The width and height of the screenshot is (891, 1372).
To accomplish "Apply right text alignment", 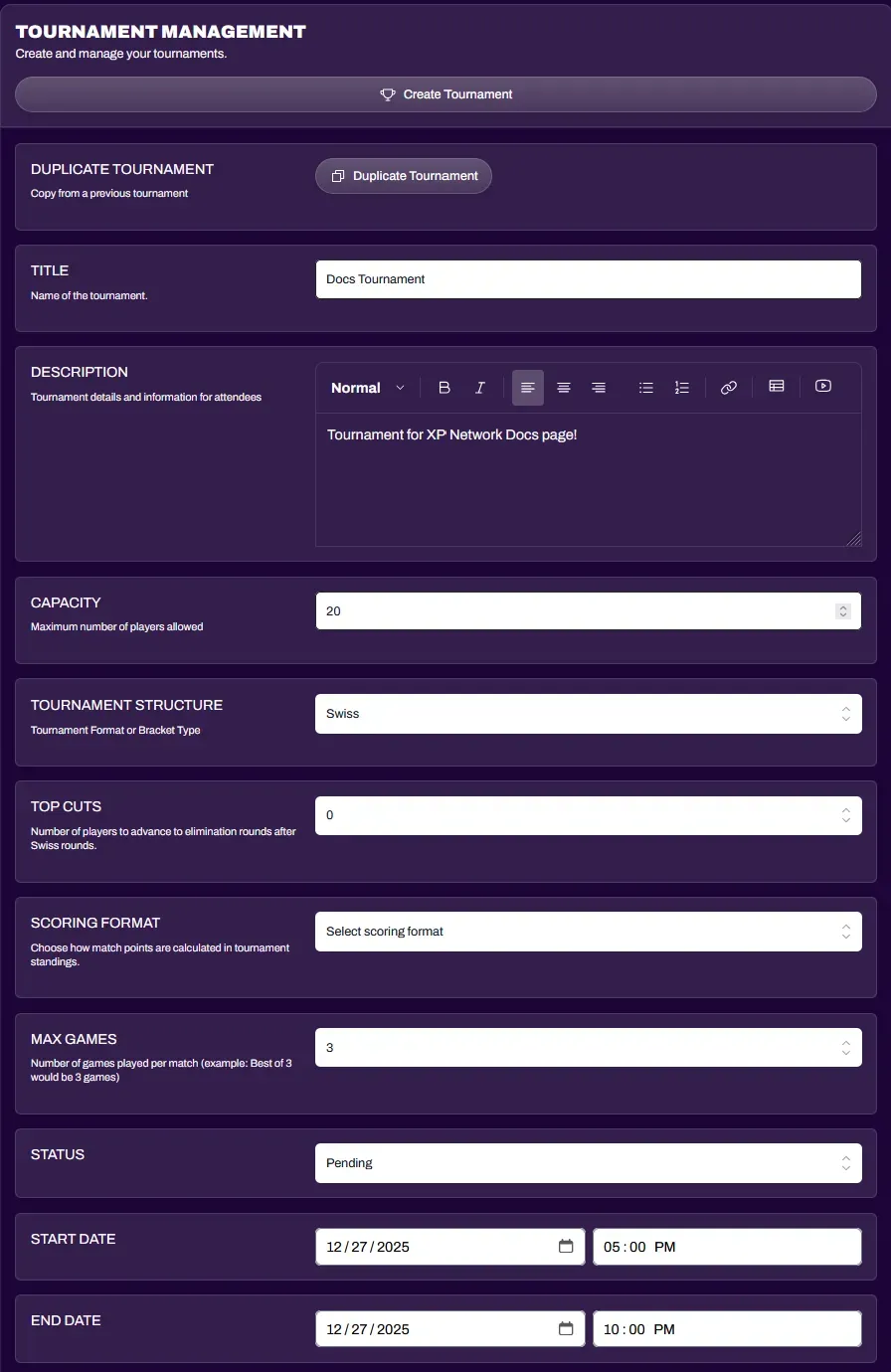I will (599, 388).
